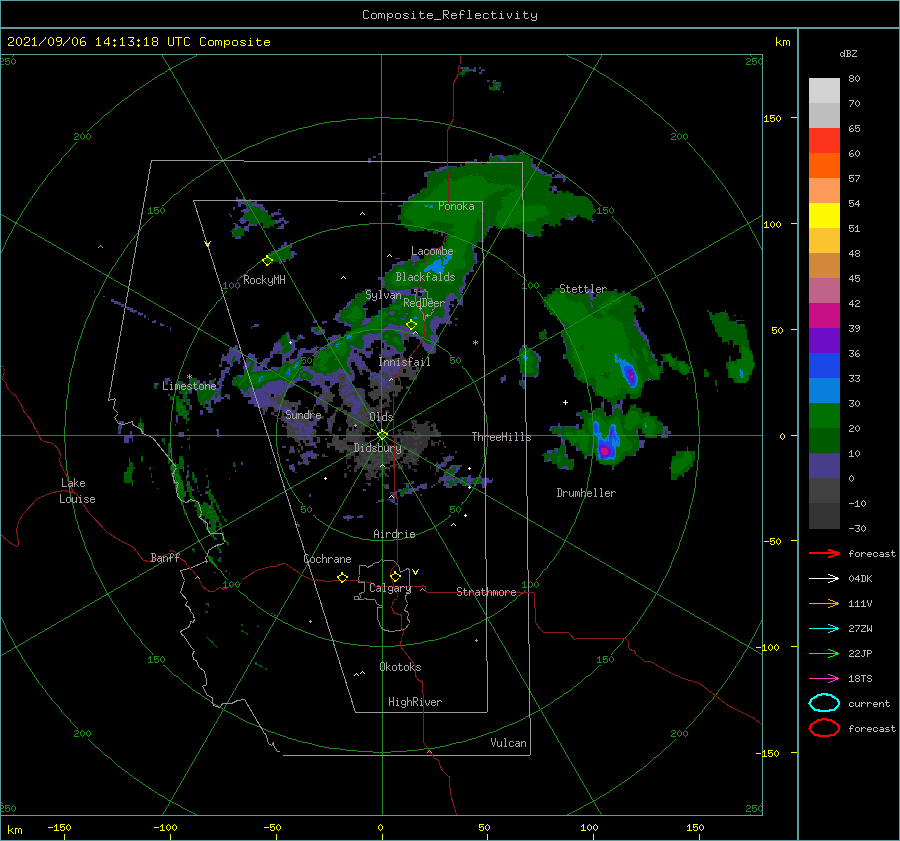This screenshot has width=900, height=841.
Task: Click the orange 111V arrow legend icon
Action: click(824, 603)
